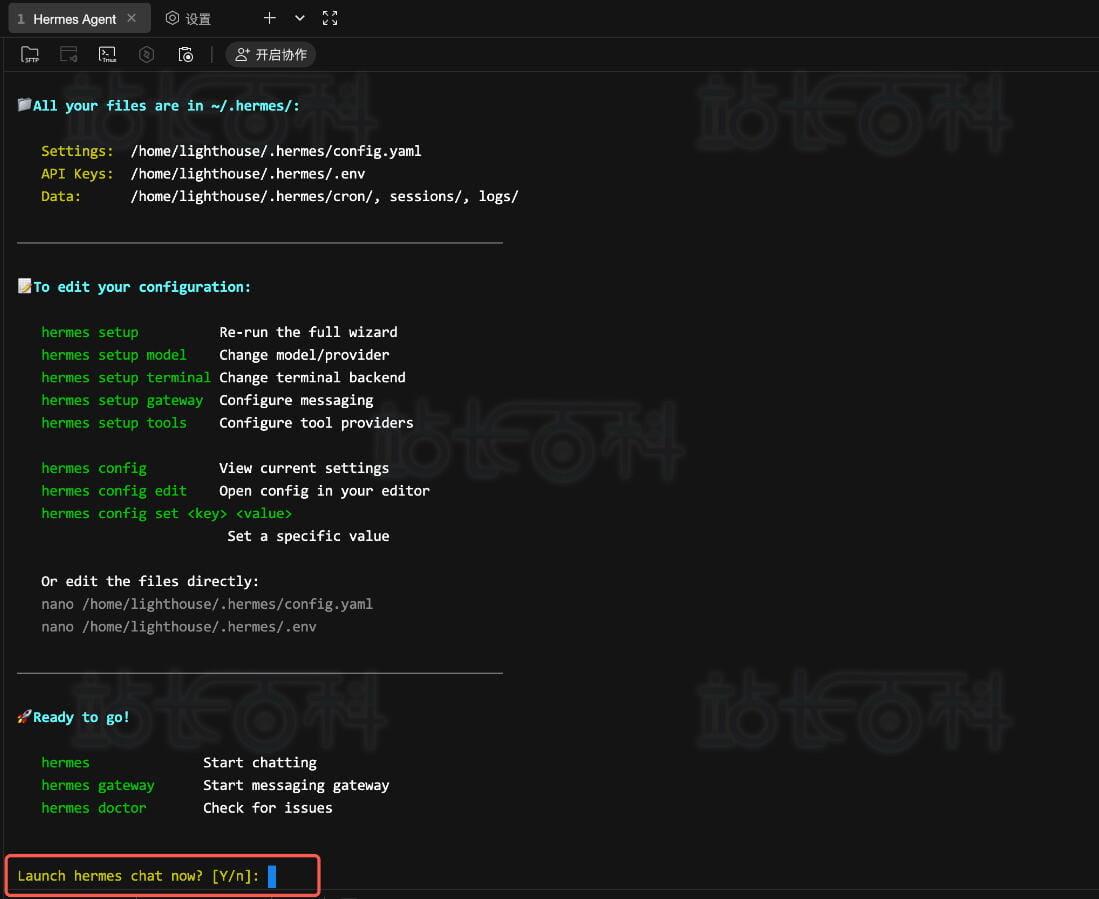Close the Hermes Agent tab
The height and width of the screenshot is (899, 1099).
tap(132, 18)
